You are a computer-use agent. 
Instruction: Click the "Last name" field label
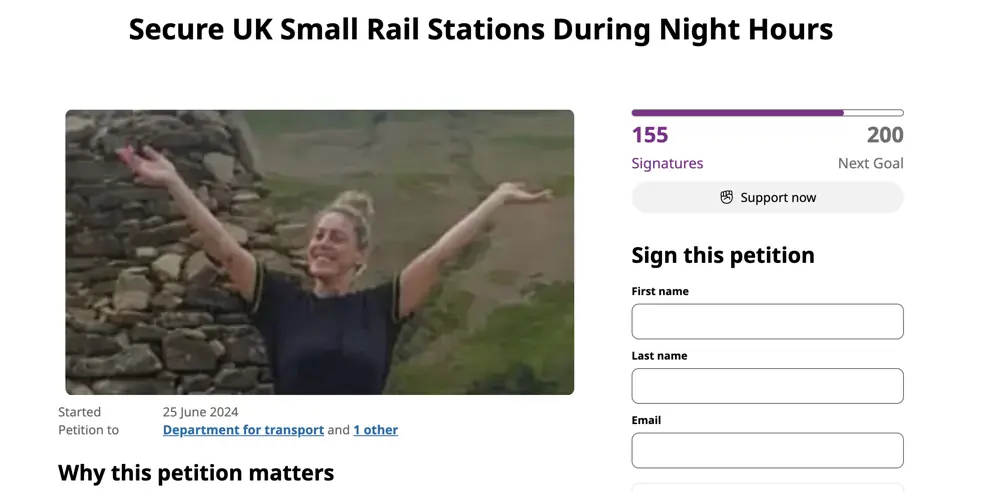(x=659, y=355)
